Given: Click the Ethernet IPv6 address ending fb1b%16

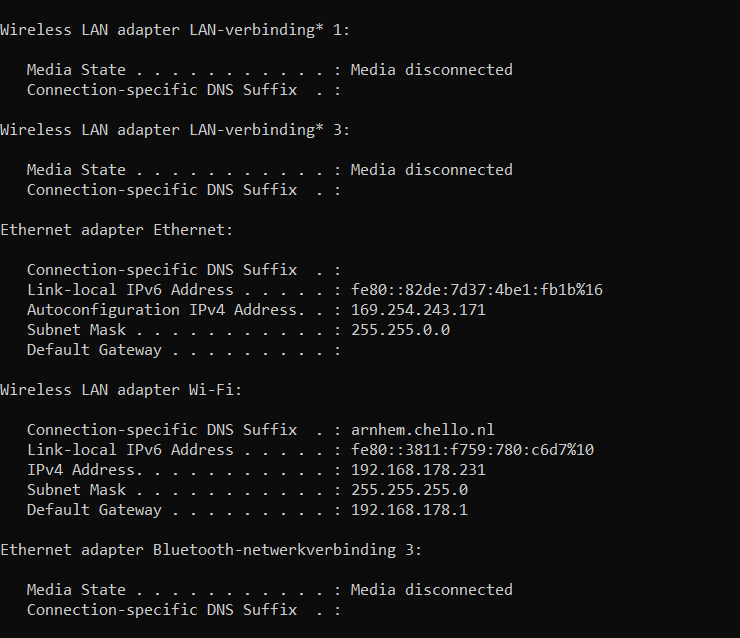Looking at the screenshot, I should (476, 289).
